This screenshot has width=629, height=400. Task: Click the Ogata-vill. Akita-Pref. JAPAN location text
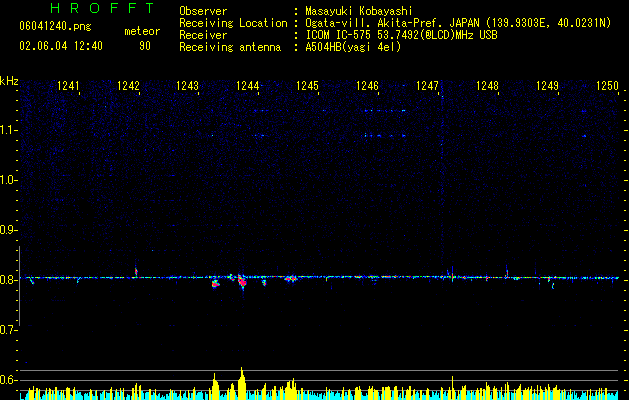point(458,23)
